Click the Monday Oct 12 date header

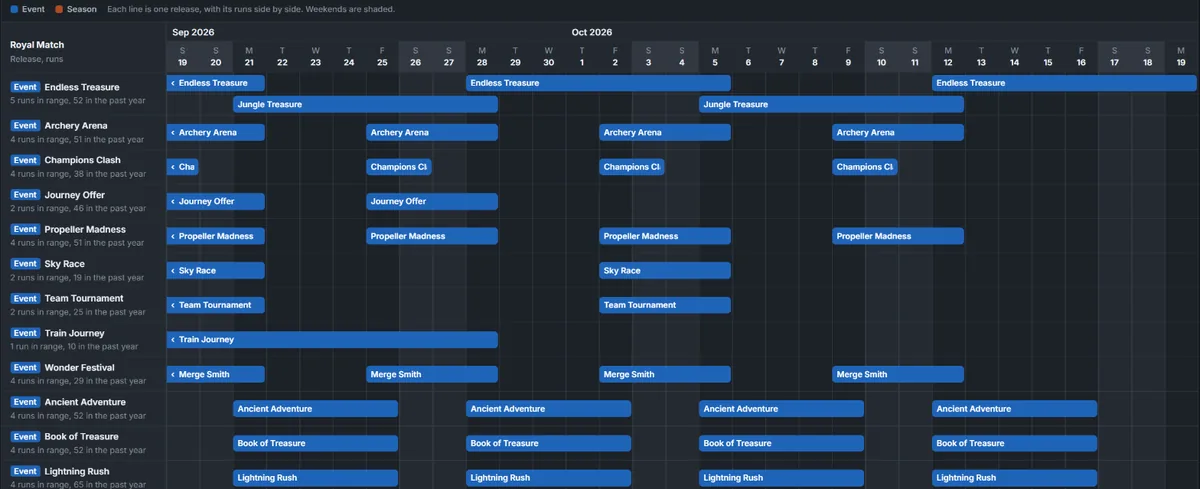pos(948,56)
